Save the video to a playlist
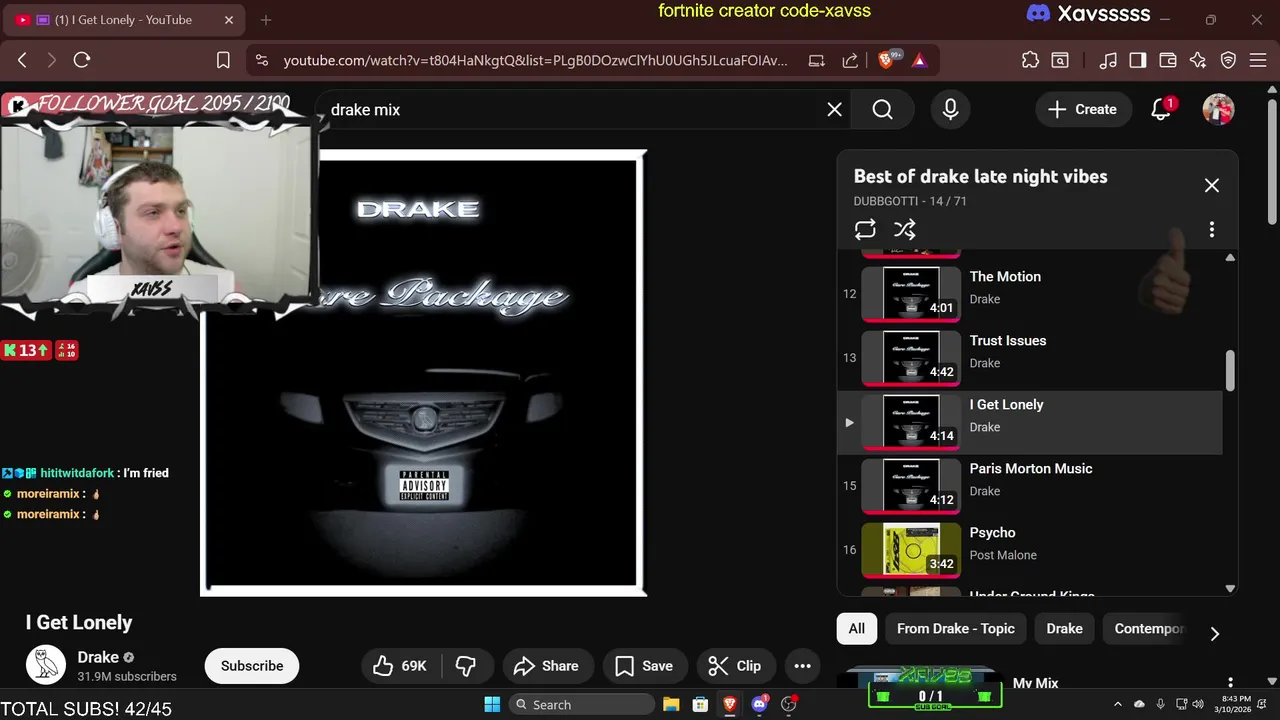The image size is (1280, 720). [x=644, y=666]
